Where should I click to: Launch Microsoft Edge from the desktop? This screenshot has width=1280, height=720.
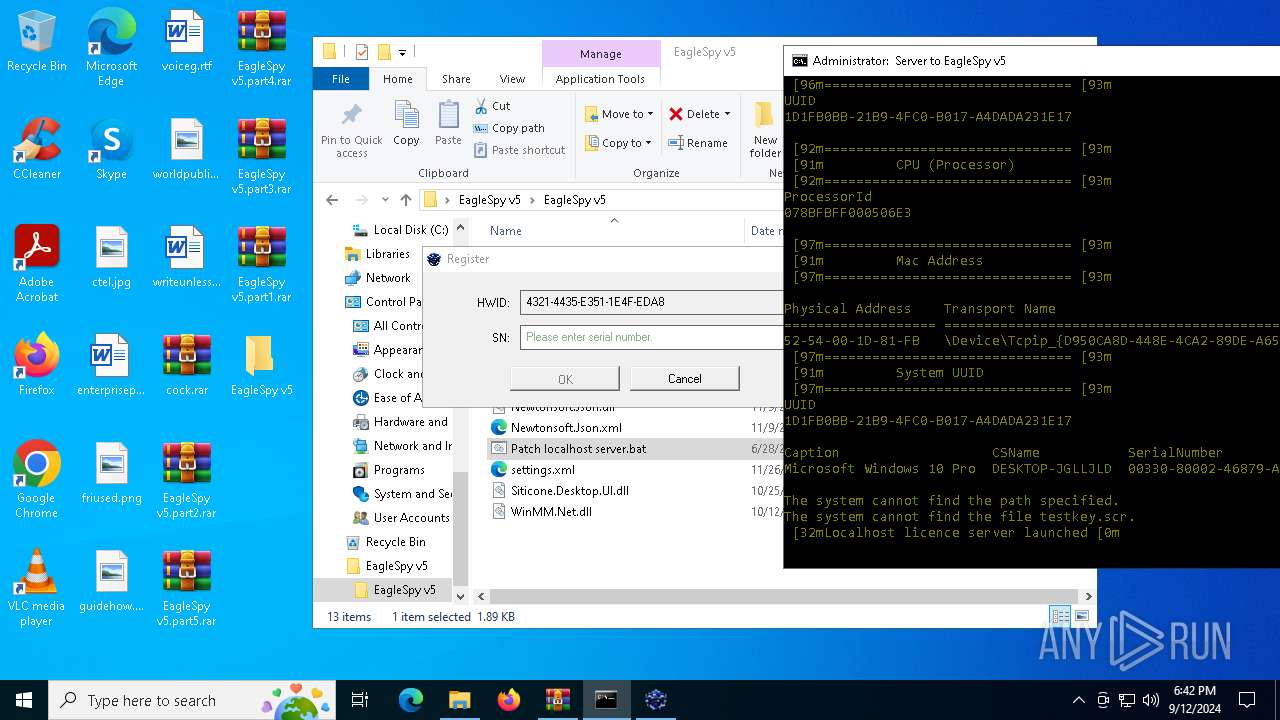111,48
